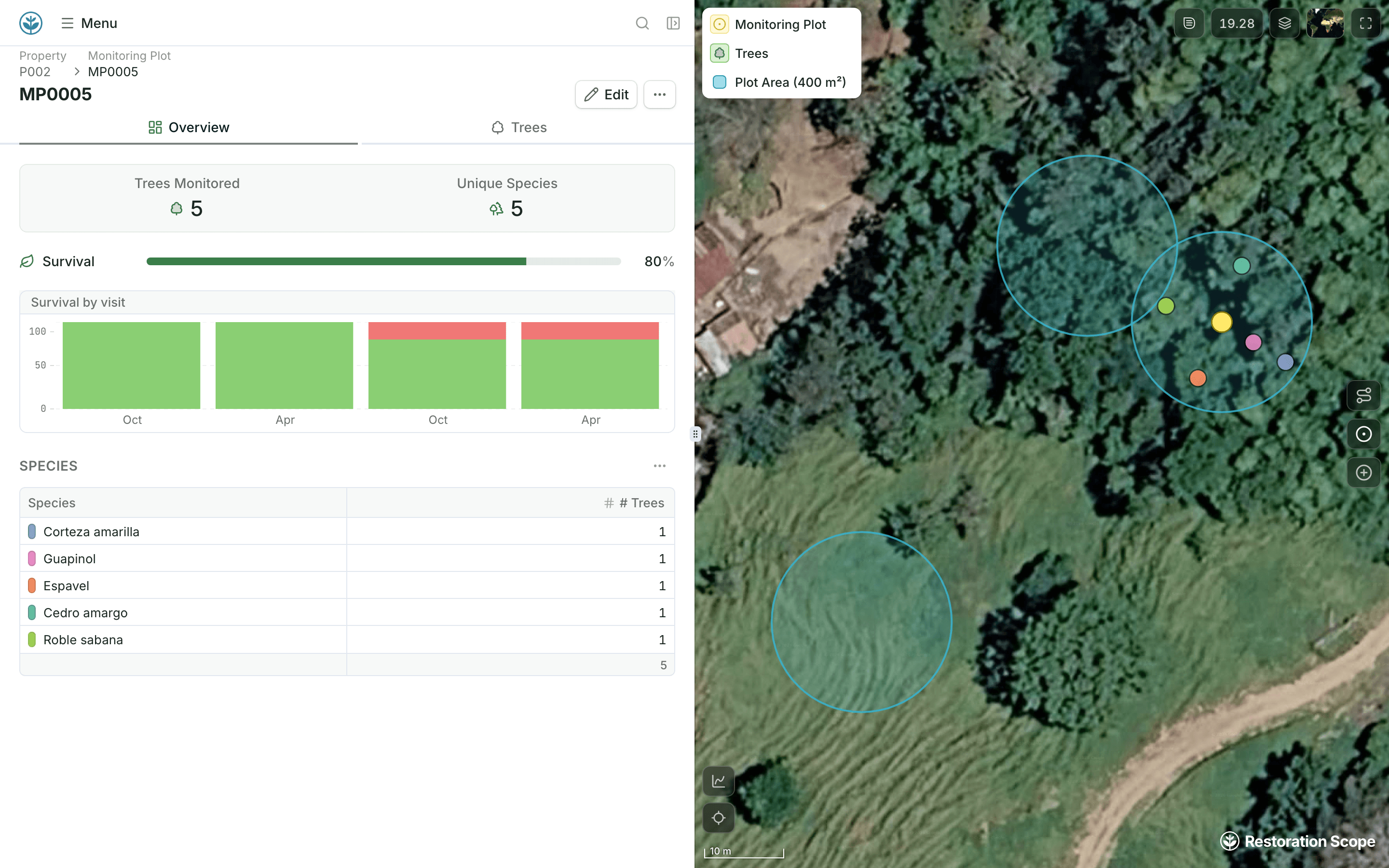The image size is (1389, 868).
Task: Click the blue tree marker on map
Action: pos(1285,362)
